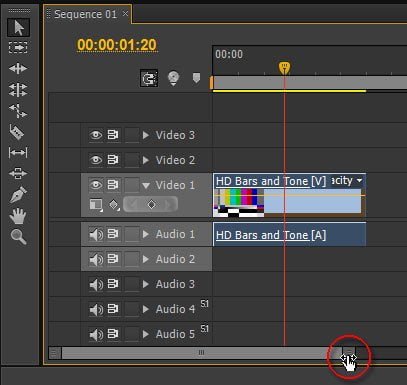Viewport: 407px width, 385px height.
Task: Toggle track lock box on Video 2
Action: point(132,160)
